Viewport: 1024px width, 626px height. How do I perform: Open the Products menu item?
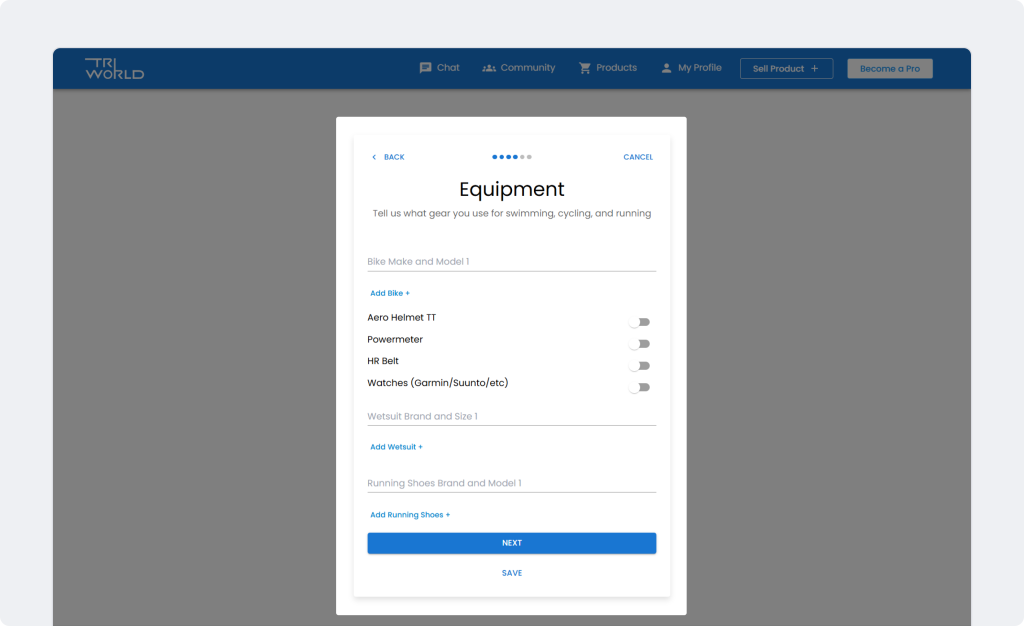pos(615,67)
